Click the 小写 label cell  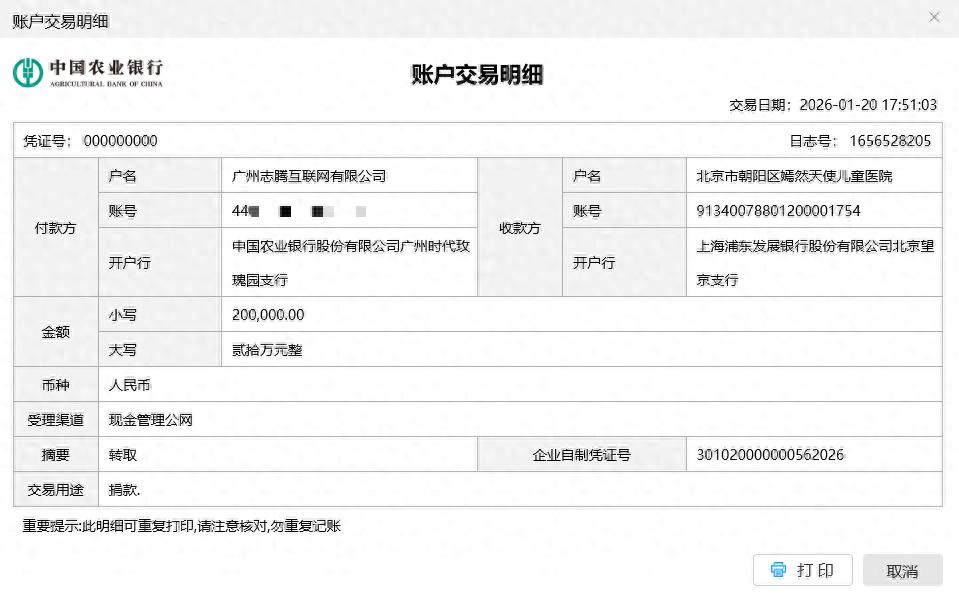[x=160, y=315]
